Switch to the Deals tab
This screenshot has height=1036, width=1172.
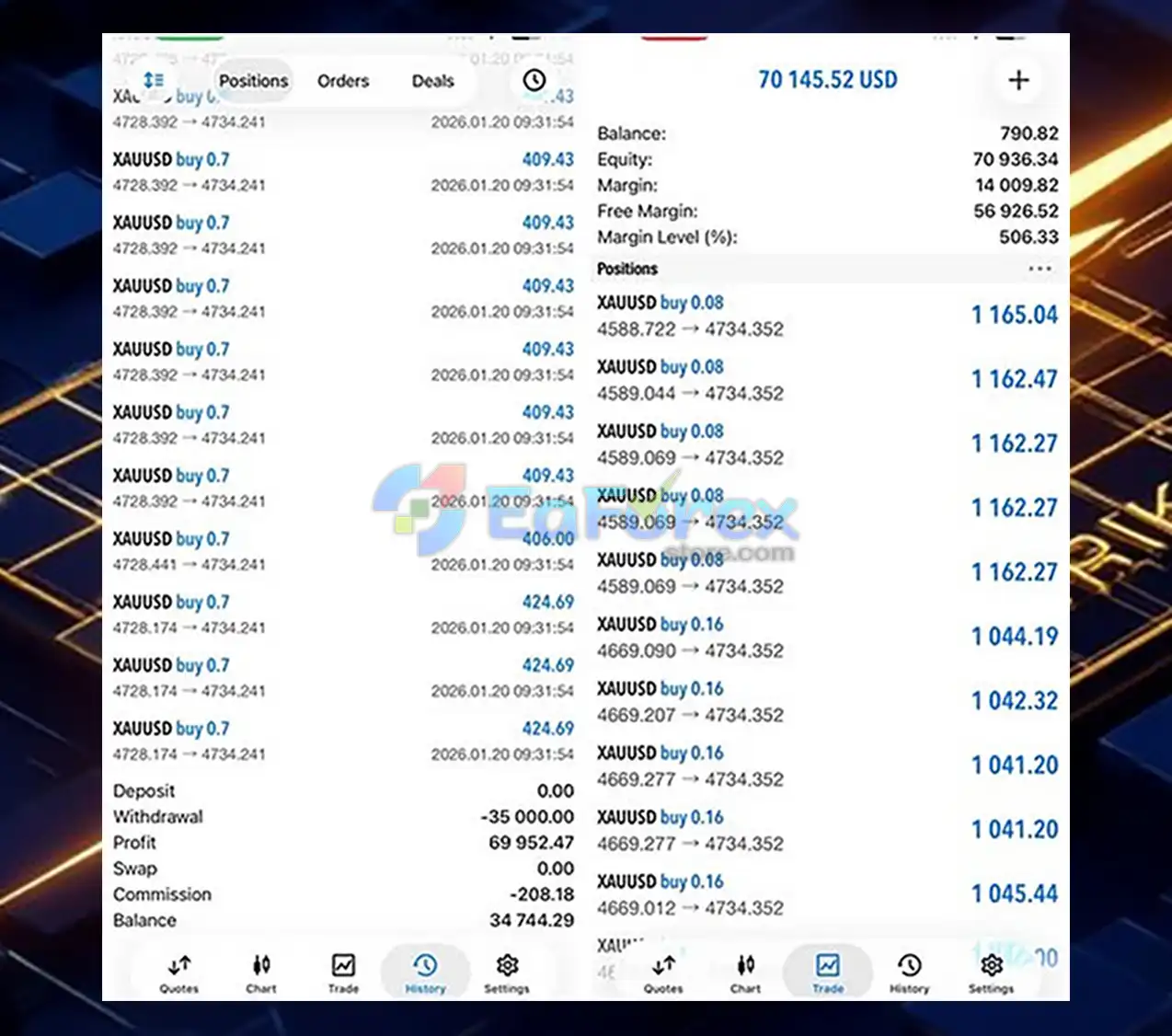pos(432,81)
